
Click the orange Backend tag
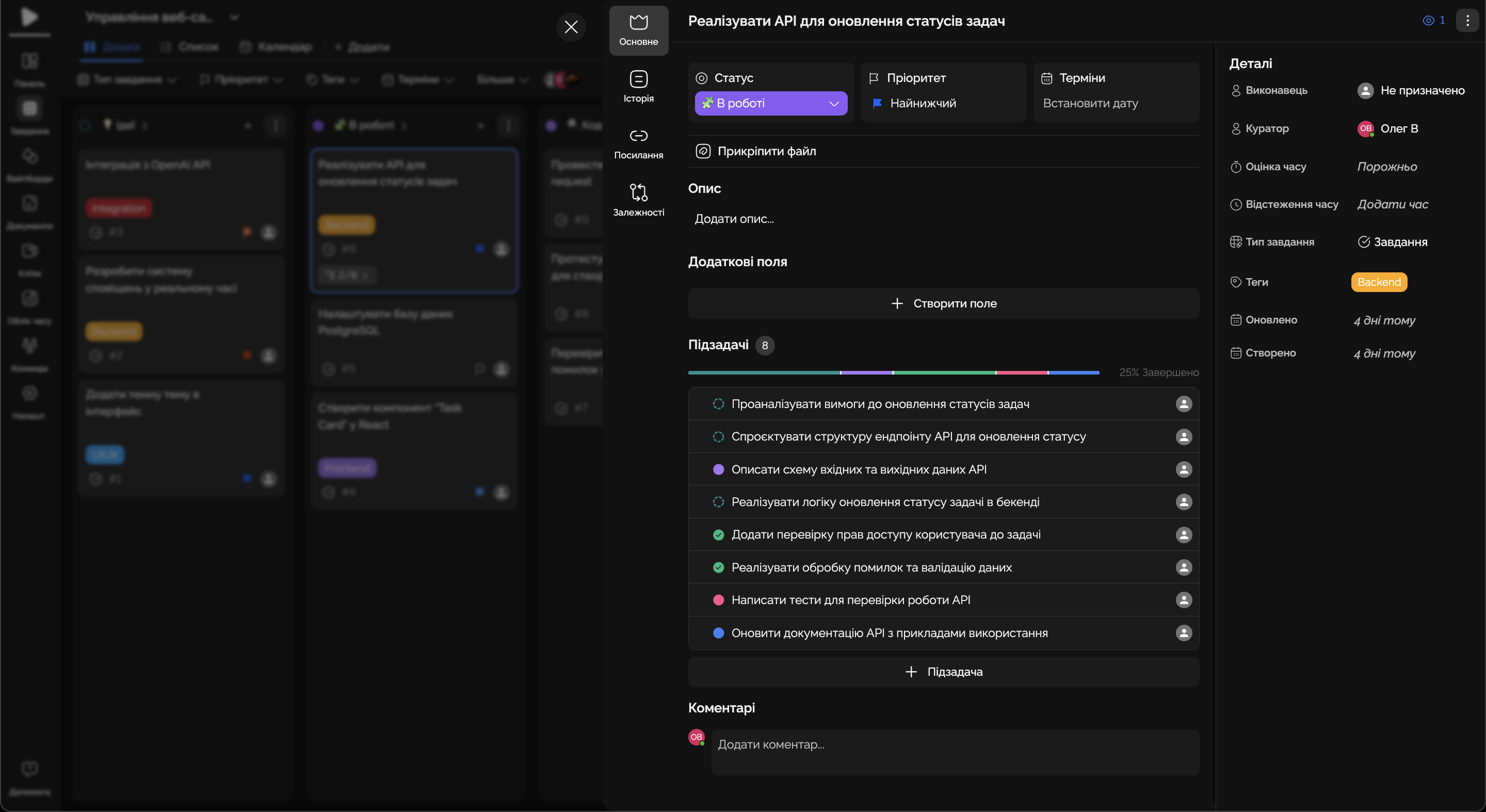[1379, 282]
